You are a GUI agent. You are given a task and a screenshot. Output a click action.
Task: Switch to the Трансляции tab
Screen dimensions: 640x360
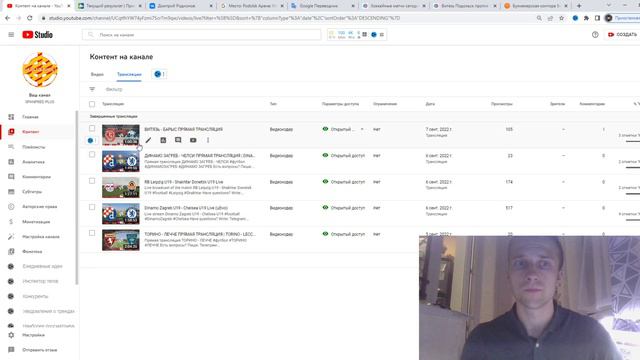129,74
